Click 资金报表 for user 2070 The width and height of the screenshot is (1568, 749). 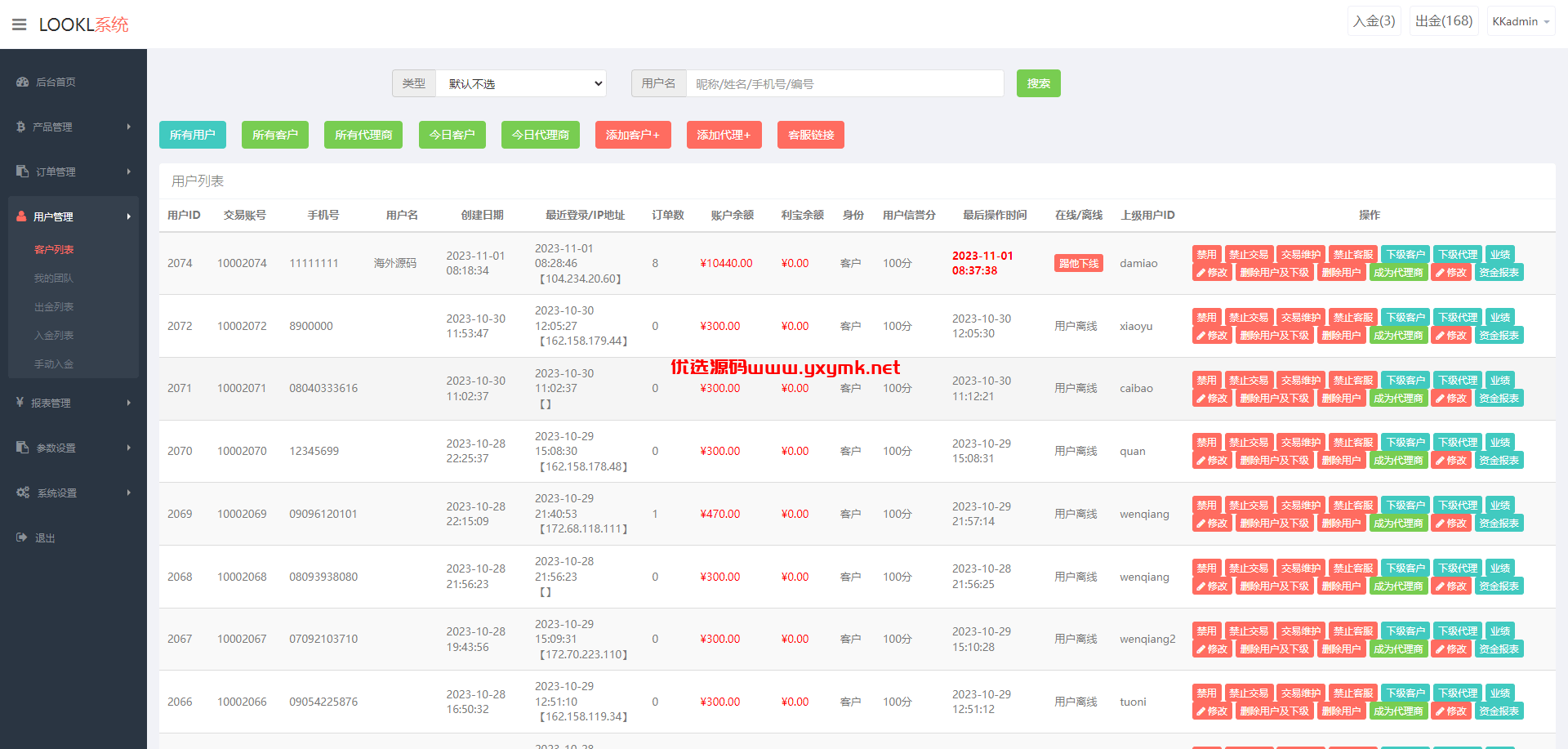1499,461
